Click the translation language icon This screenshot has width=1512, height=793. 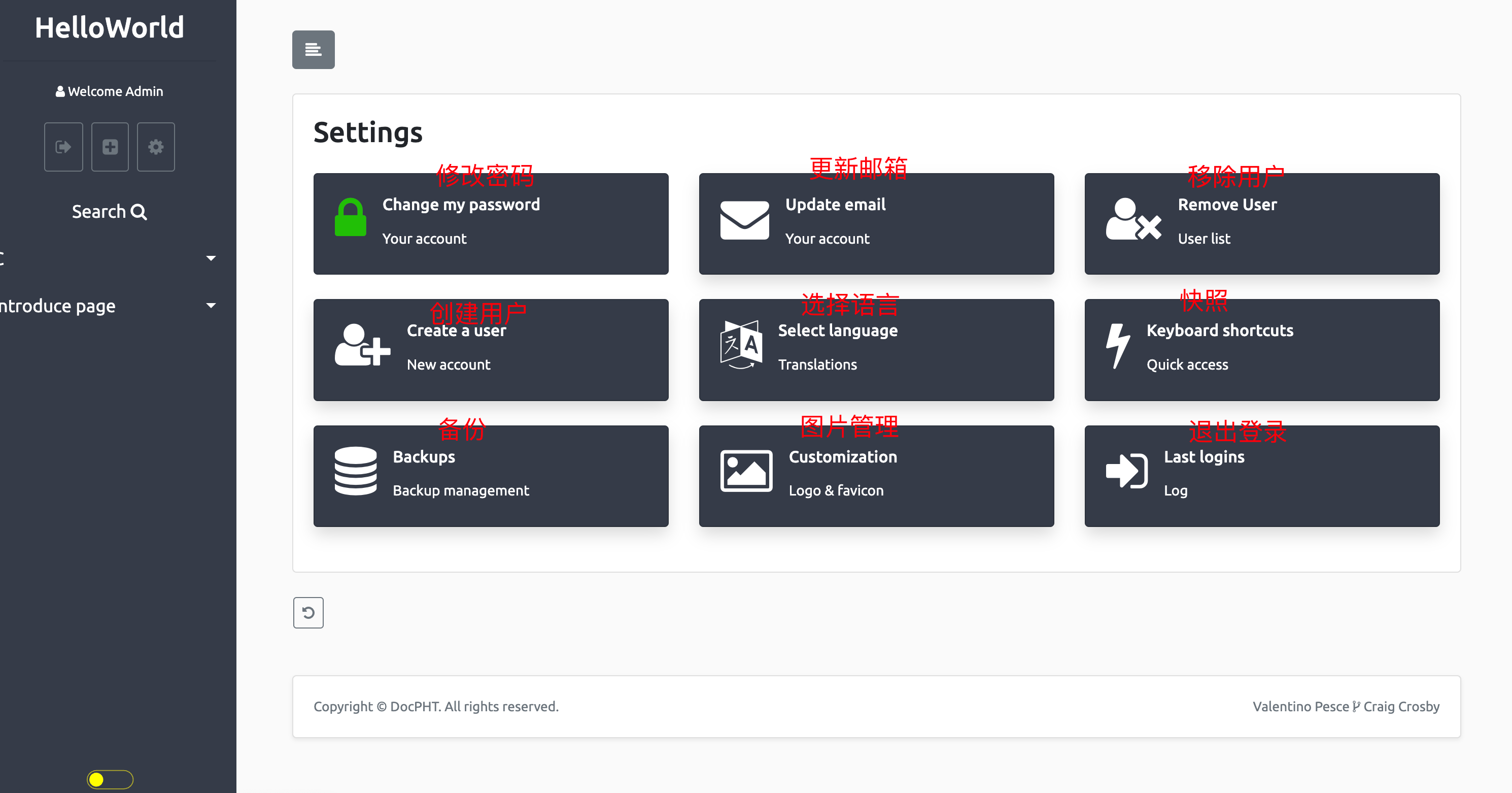(x=741, y=345)
